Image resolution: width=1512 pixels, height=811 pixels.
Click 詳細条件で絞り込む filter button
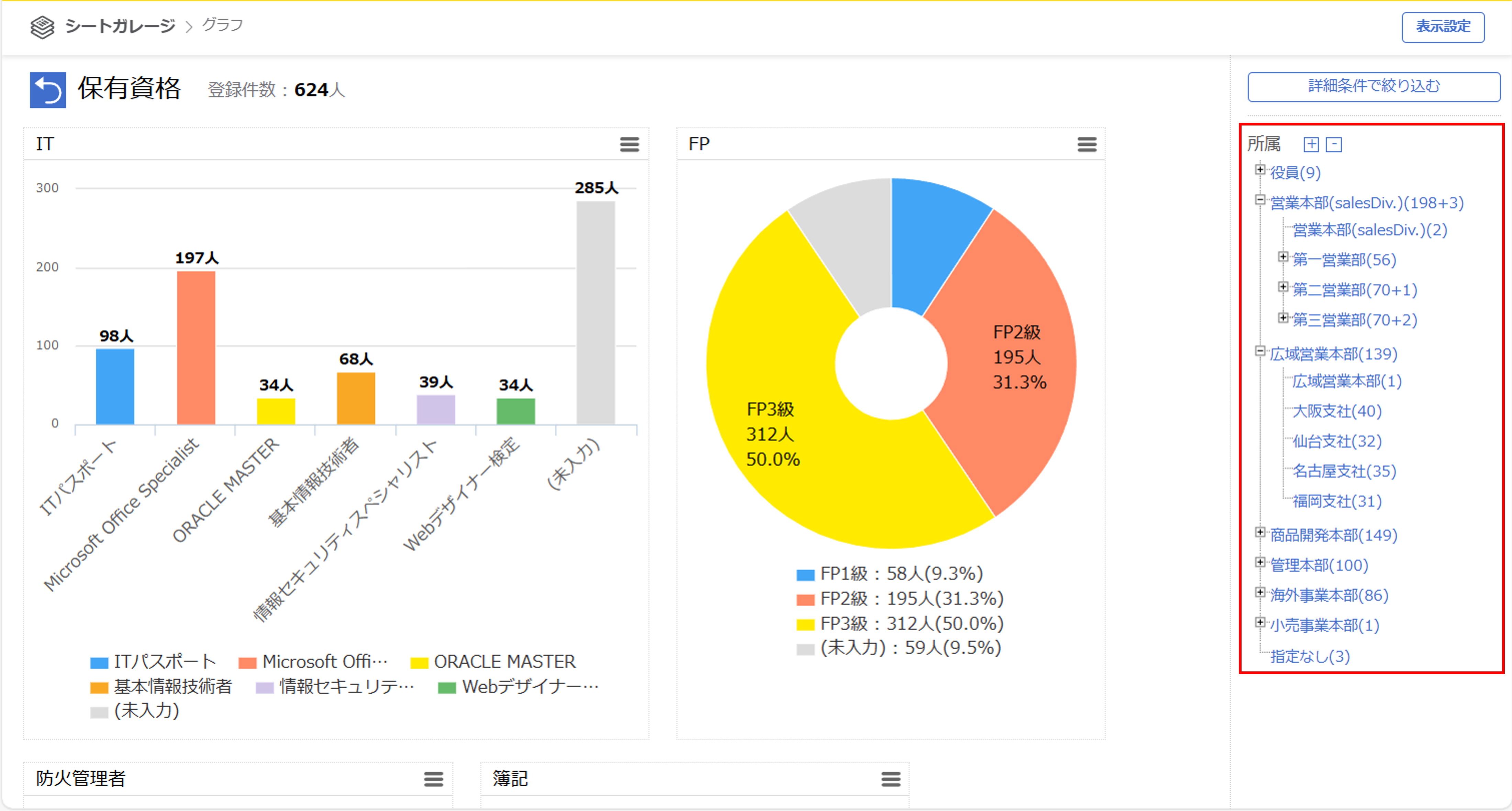click(x=1374, y=86)
